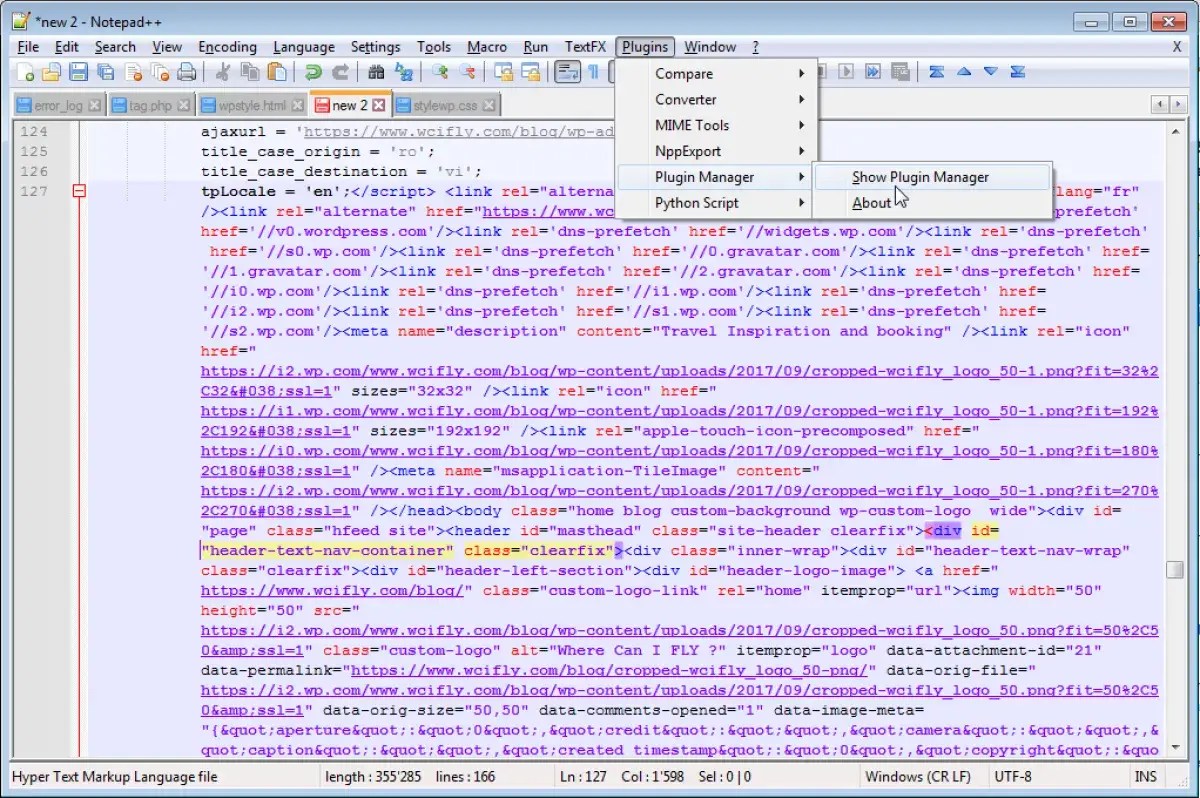Zoom in with the magnifier-plus icon
1200x798 pixels.
[x=442, y=72]
